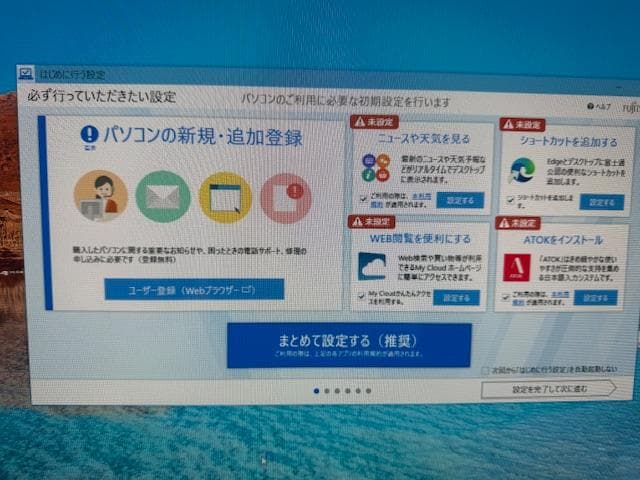640x480 pixels.
Task: Select the third page indicator dot
Action: tap(337, 391)
